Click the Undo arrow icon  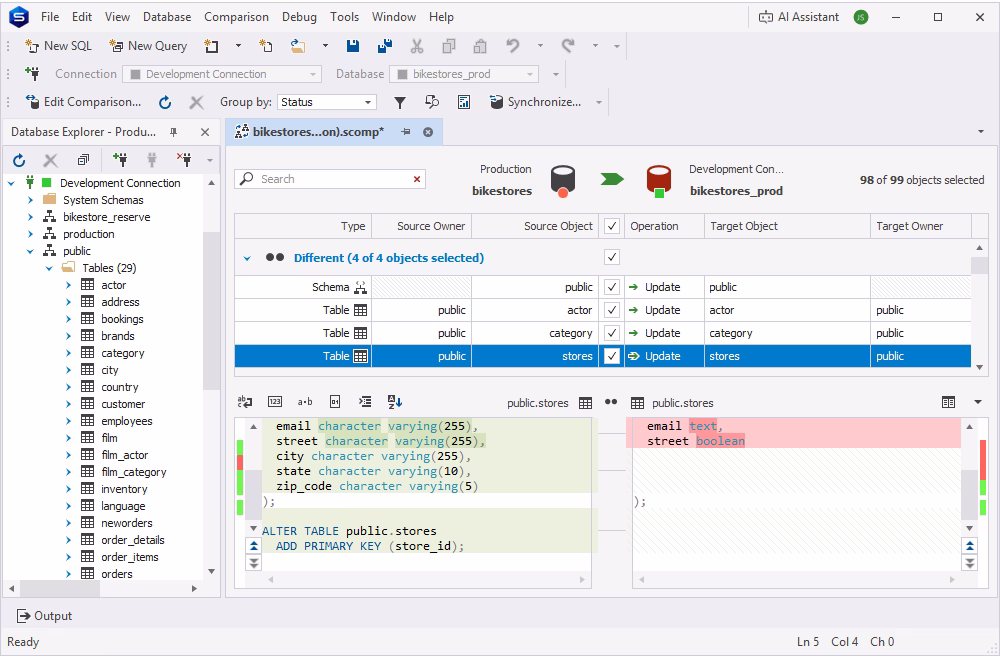coord(513,46)
